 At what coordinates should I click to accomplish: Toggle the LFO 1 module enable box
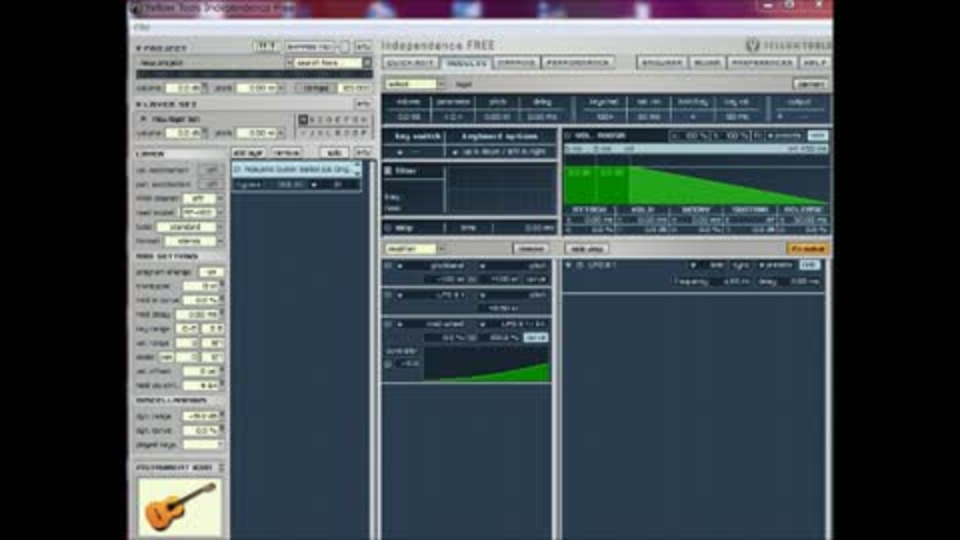click(580, 265)
